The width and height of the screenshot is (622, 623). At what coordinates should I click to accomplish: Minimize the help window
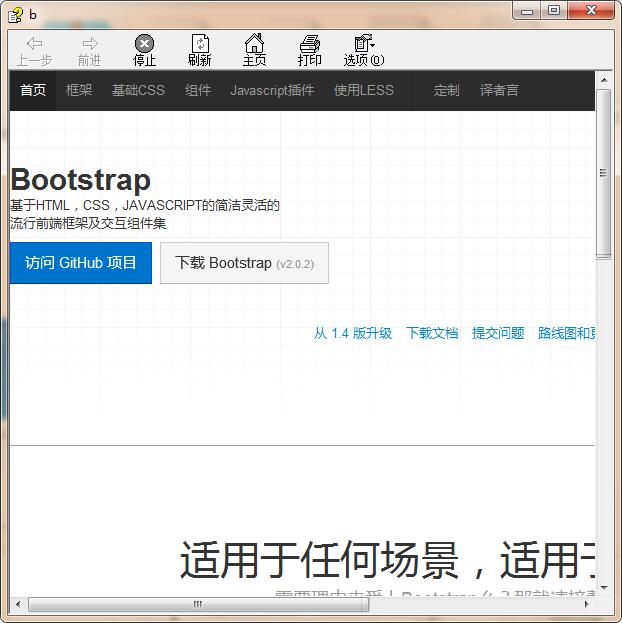coord(527,10)
